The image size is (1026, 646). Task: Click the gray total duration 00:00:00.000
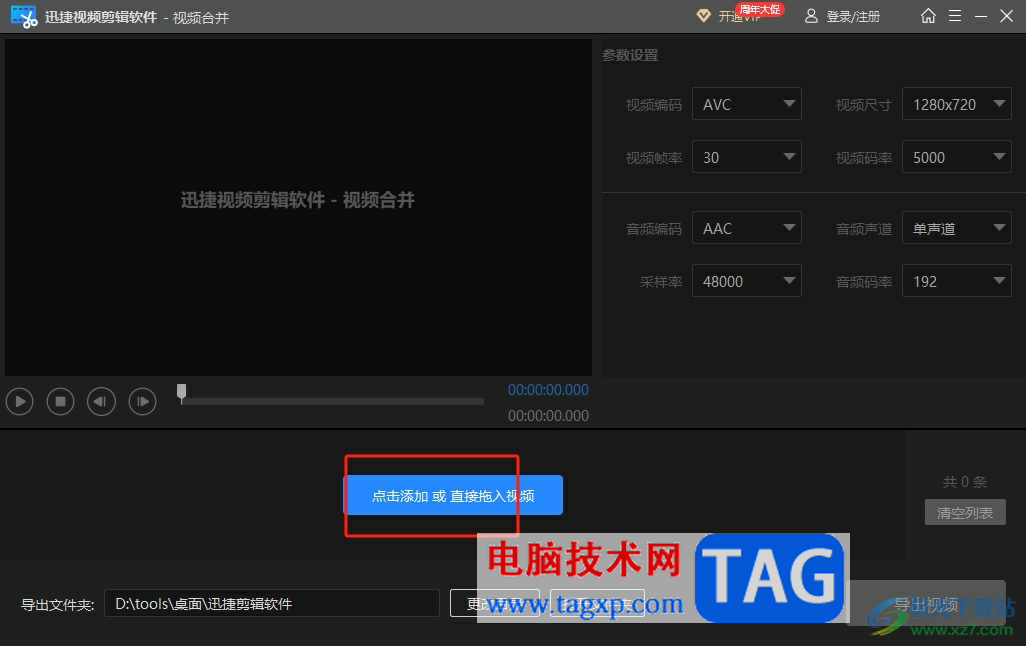coord(548,416)
